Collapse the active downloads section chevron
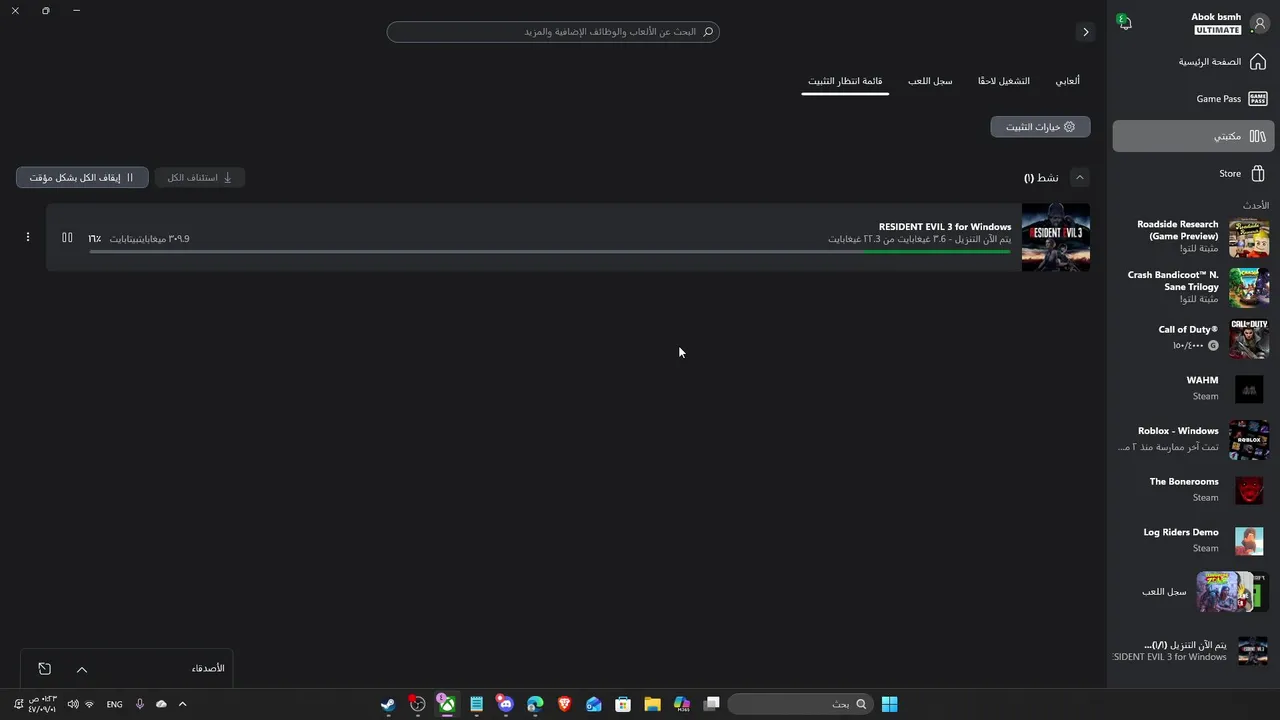Viewport: 1280px width, 720px height. (x=1079, y=177)
